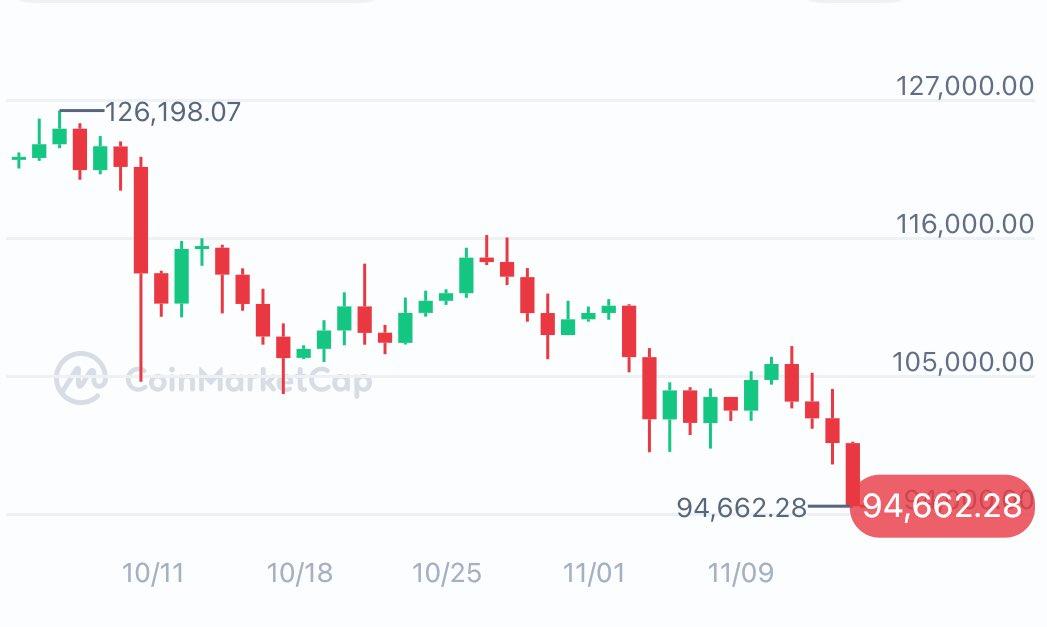Viewport: 1047px width, 627px height.
Task: Tap the tall green candle before the late-October peak
Action: (x=466, y=275)
